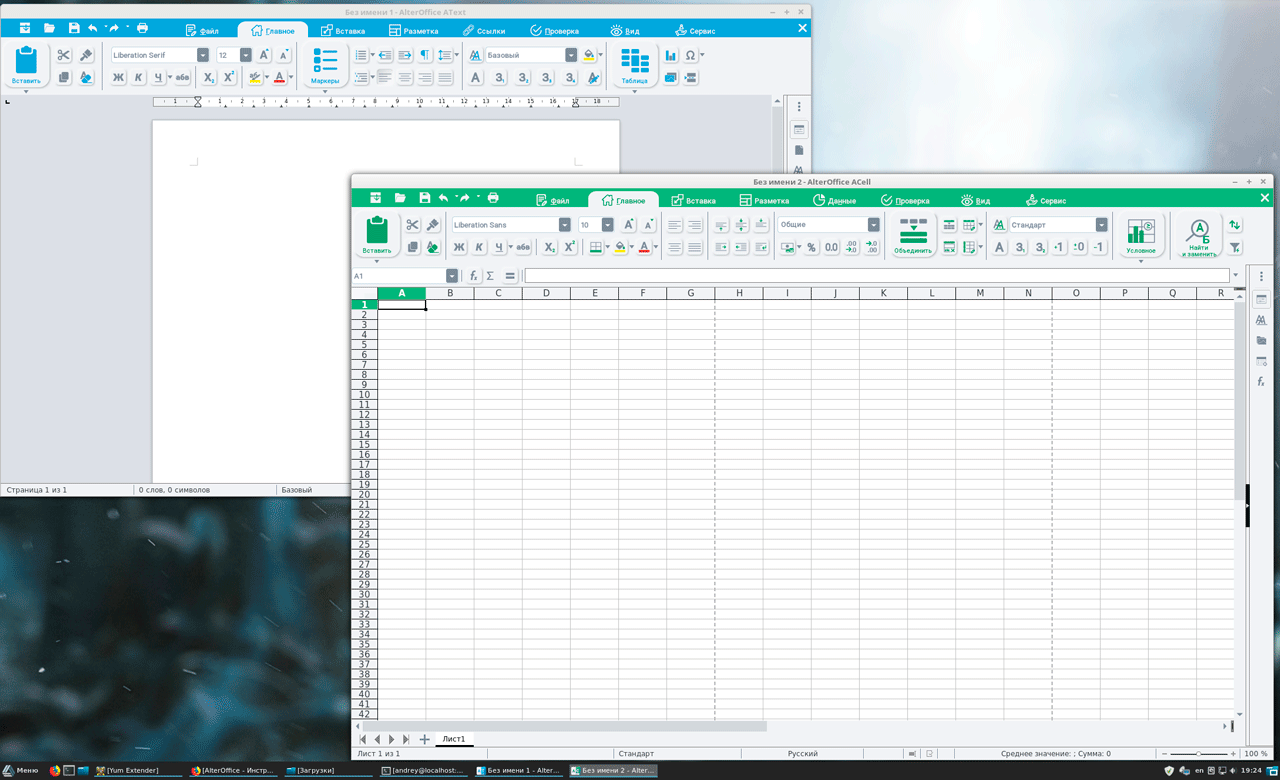Viewport: 1280px width, 780px height.
Task: Toggle strikethrough (абв) in AText
Action: (182, 77)
